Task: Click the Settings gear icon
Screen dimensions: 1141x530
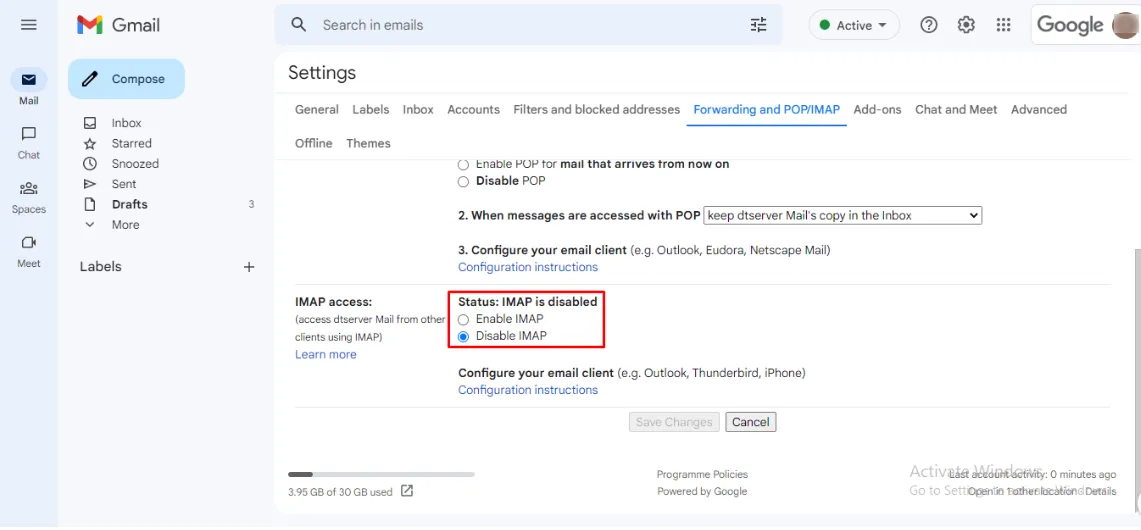Action: 966,25
